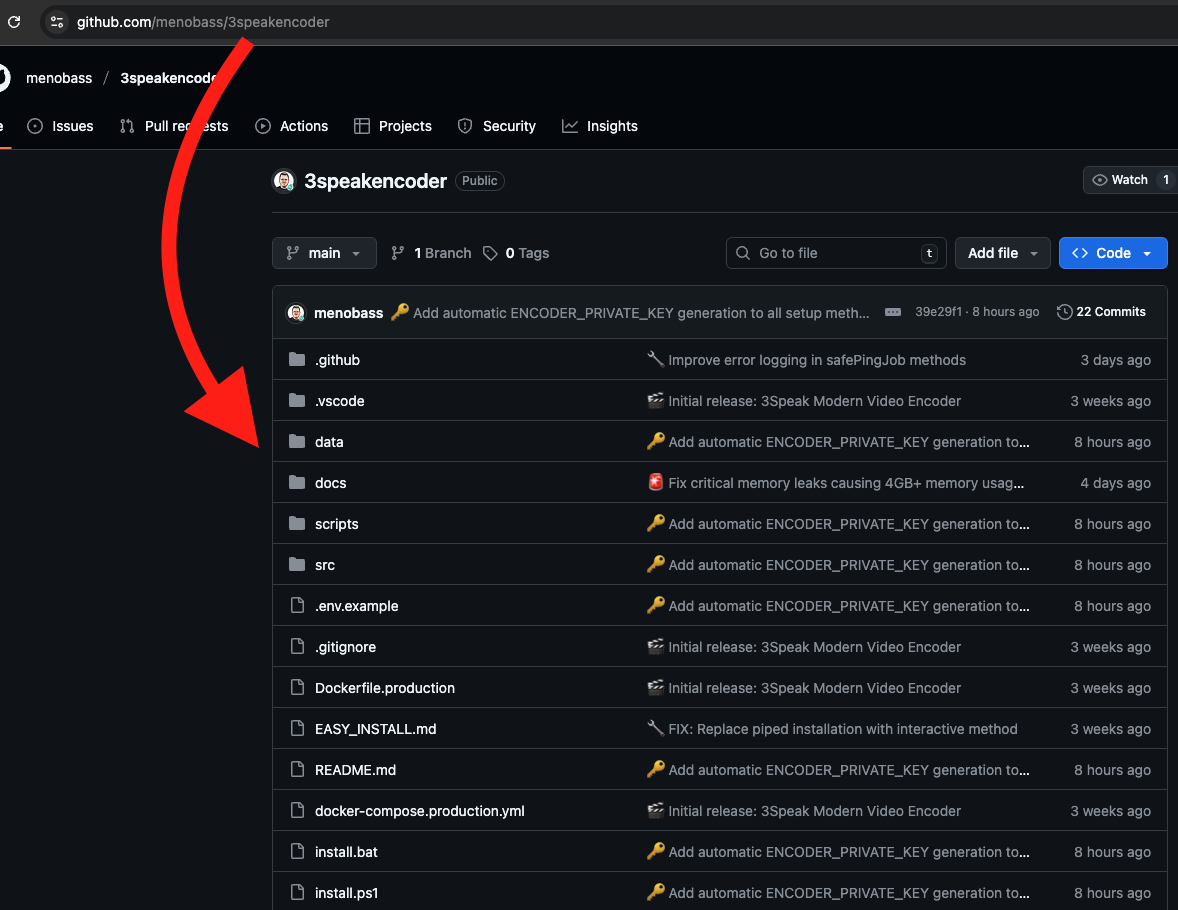Click the Tags icon showing 0 Tags
The image size is (1178, 910).
490,253
